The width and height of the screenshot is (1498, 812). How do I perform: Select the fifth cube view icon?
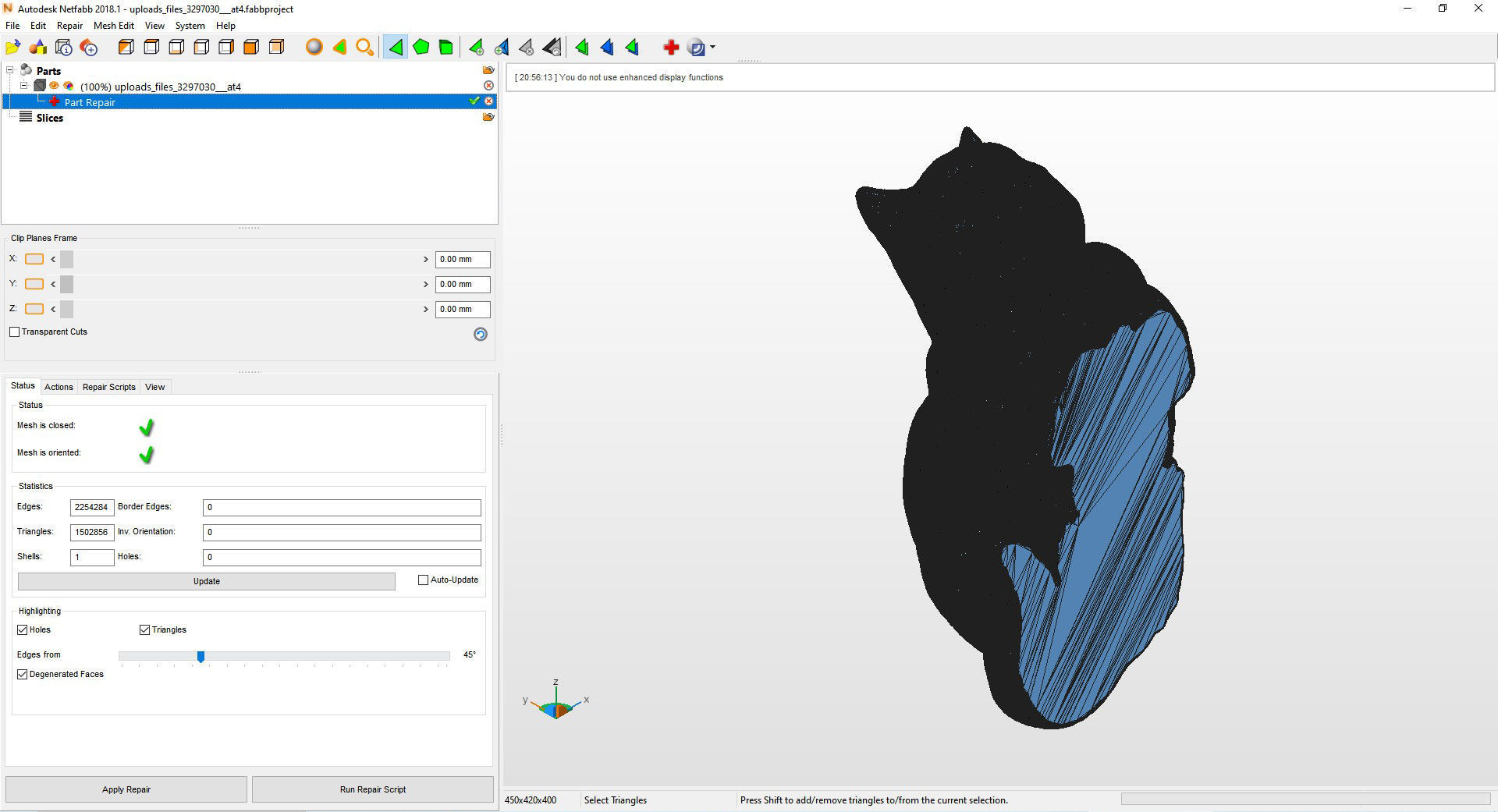[226, 48]
